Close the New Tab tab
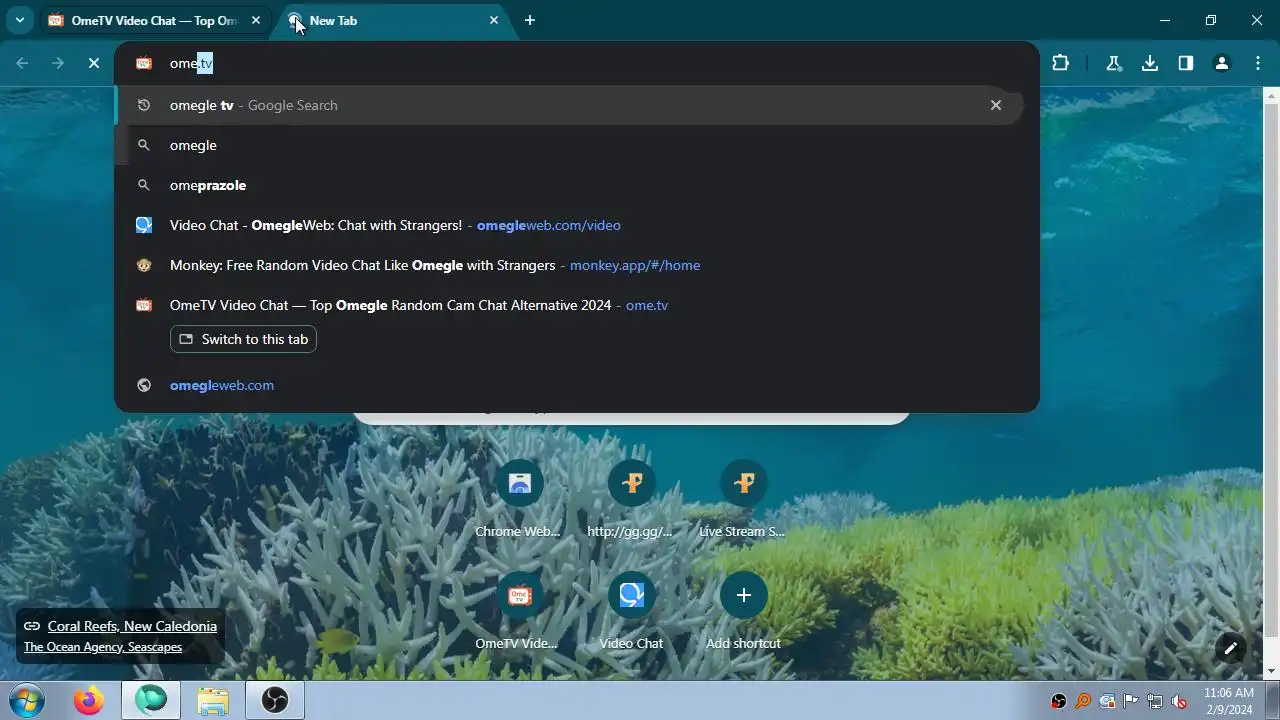Screen dimensions: 1280x720 (494, 20)
